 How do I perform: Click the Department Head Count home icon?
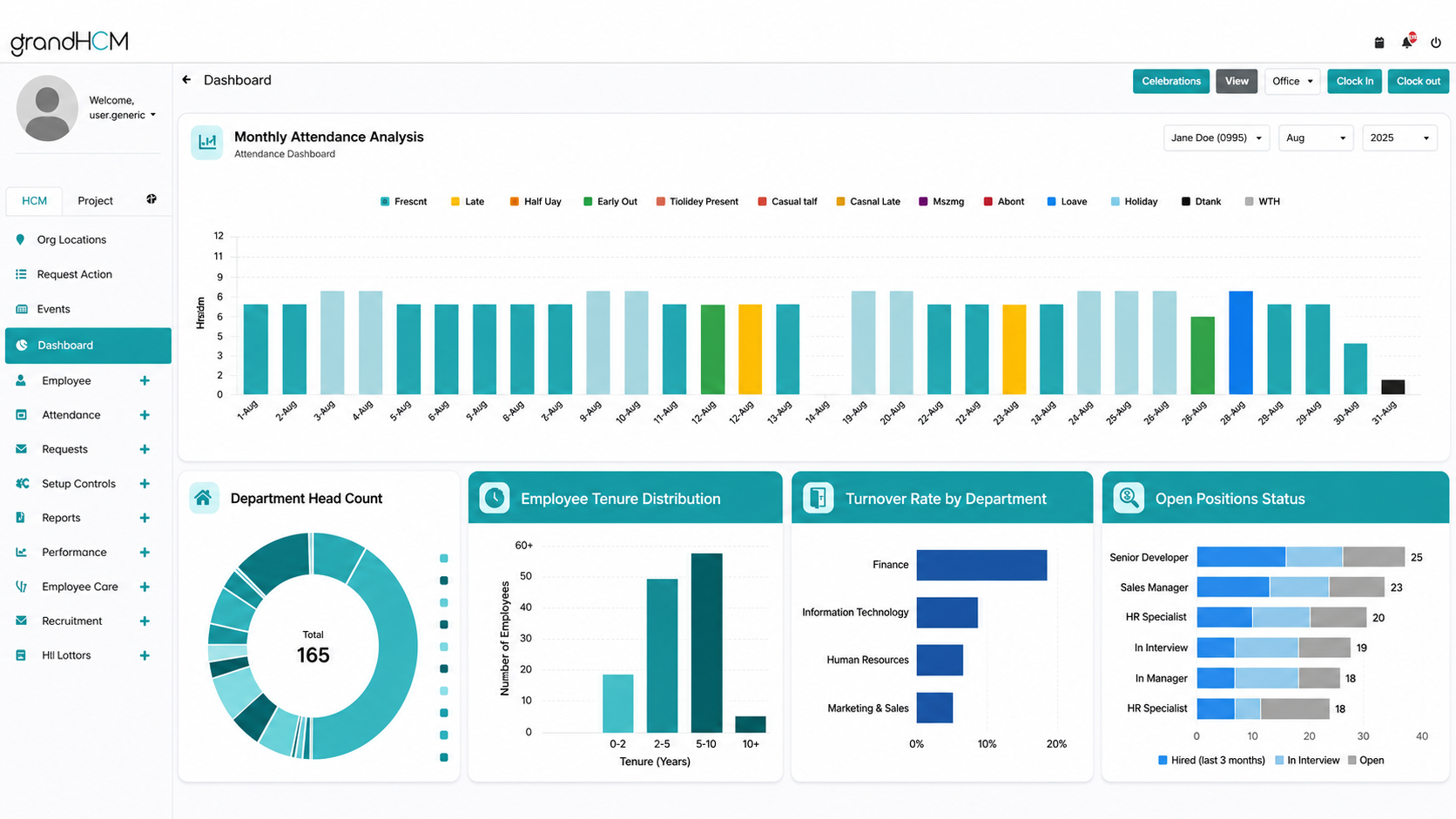pyautogui.click(x=204, y=498)
